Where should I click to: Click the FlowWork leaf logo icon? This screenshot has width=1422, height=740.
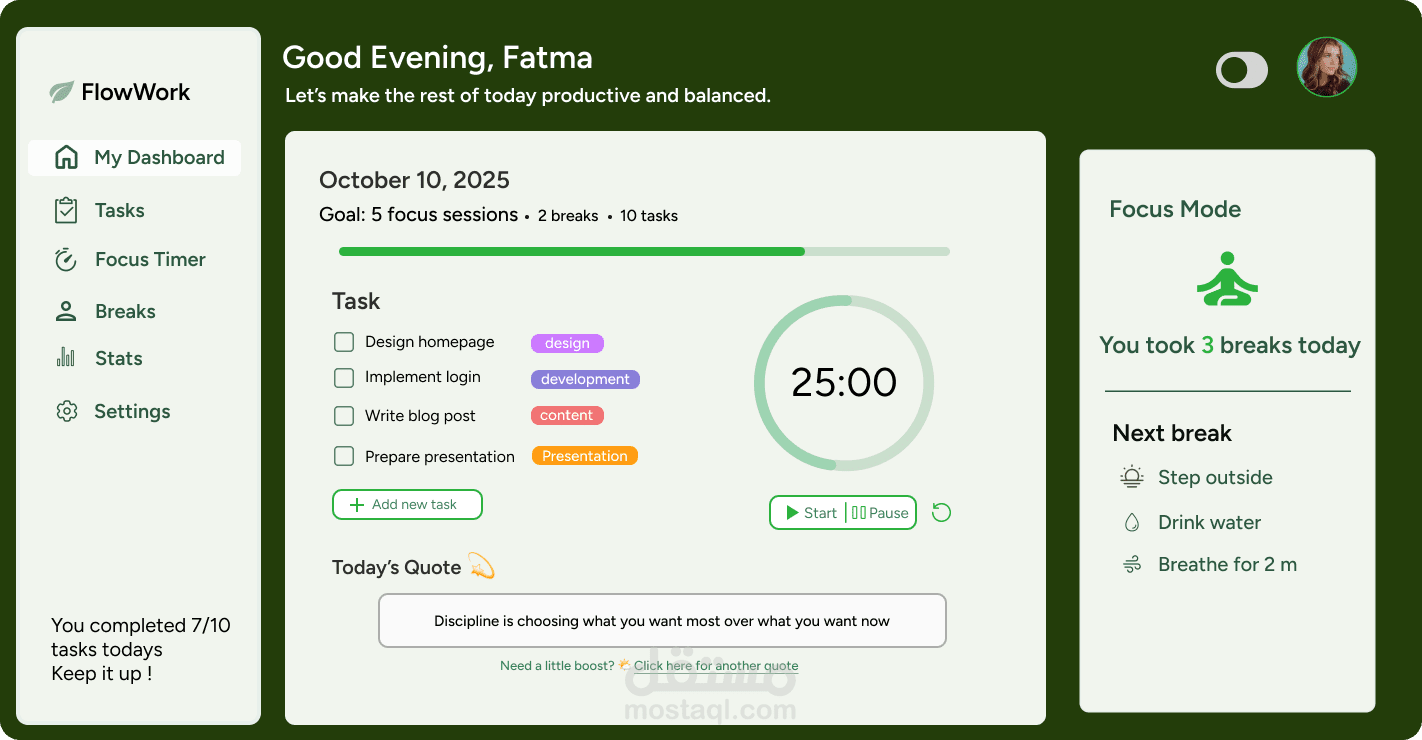[62, 92]
